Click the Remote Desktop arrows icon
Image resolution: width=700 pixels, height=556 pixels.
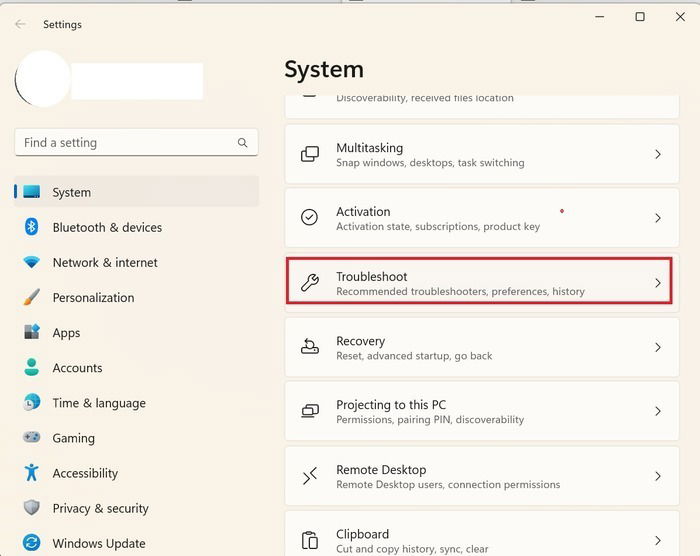click(310, 476)
